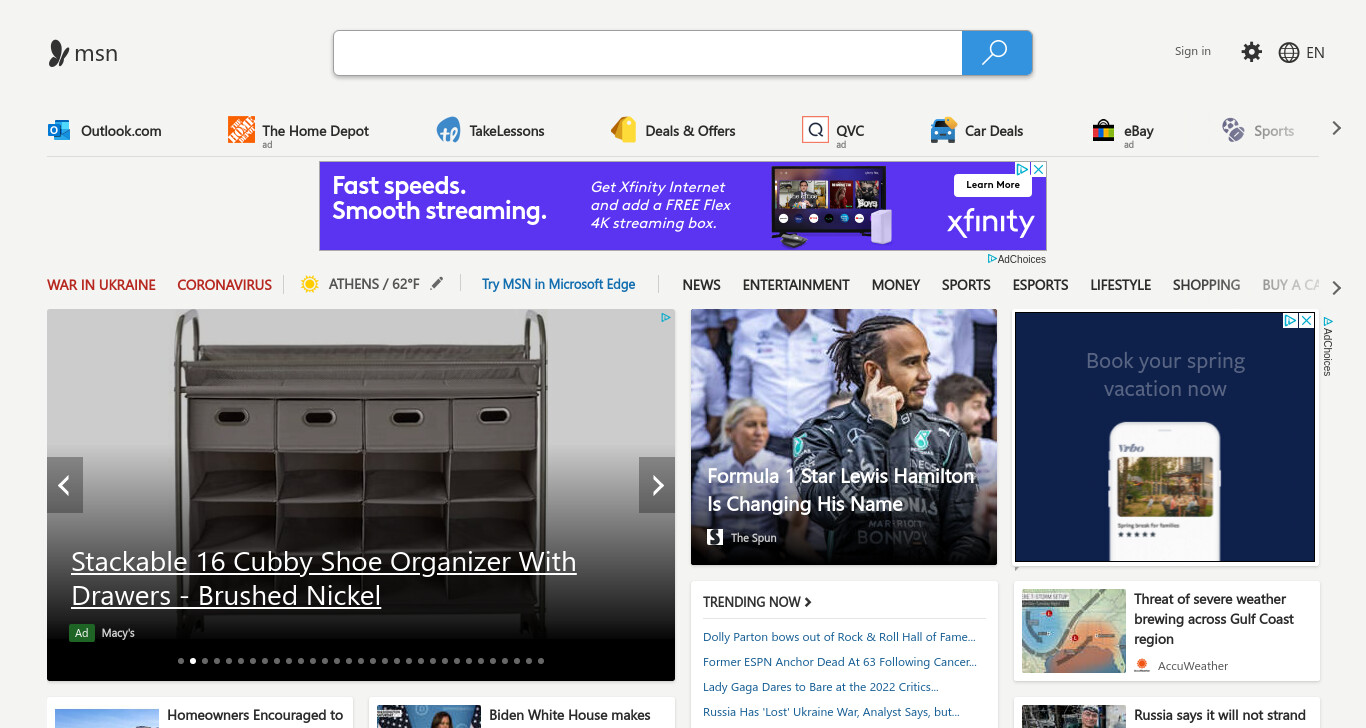Open Biden White House makes story
The image size is (1366, 728).
pyautogui.click(x=569, y=715)
